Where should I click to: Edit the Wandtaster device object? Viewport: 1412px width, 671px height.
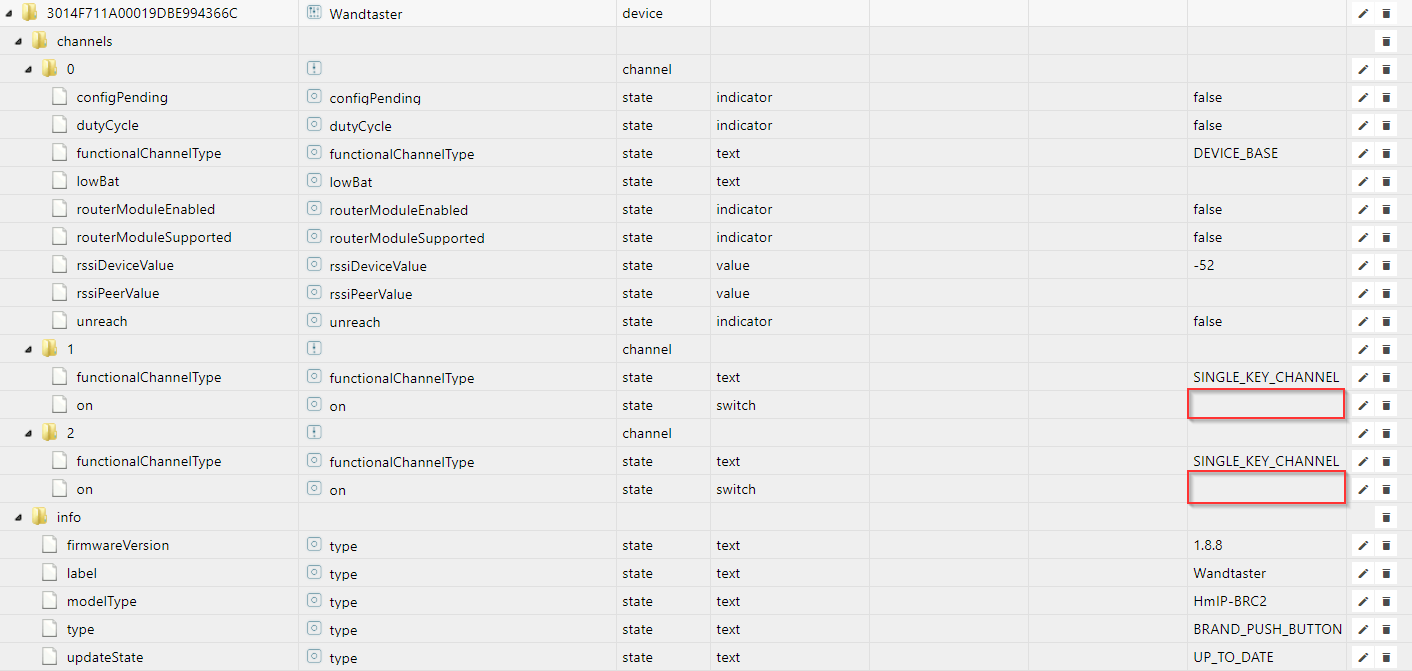tap(1362, 14)
